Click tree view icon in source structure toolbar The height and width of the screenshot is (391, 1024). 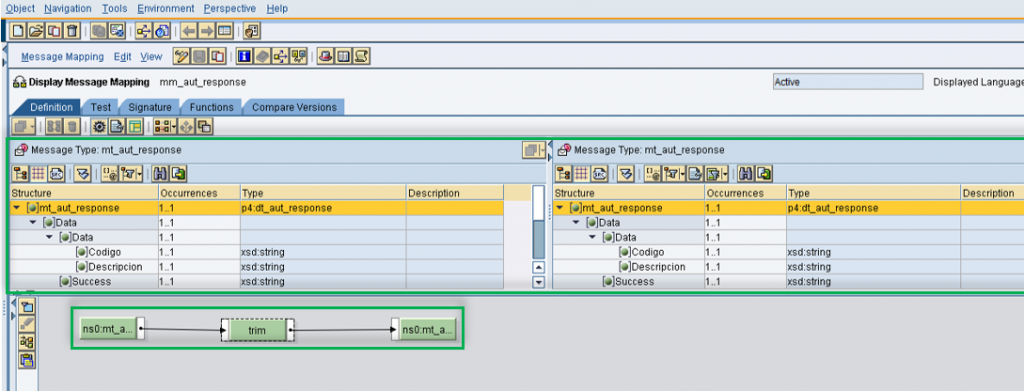tap(20, 174)
